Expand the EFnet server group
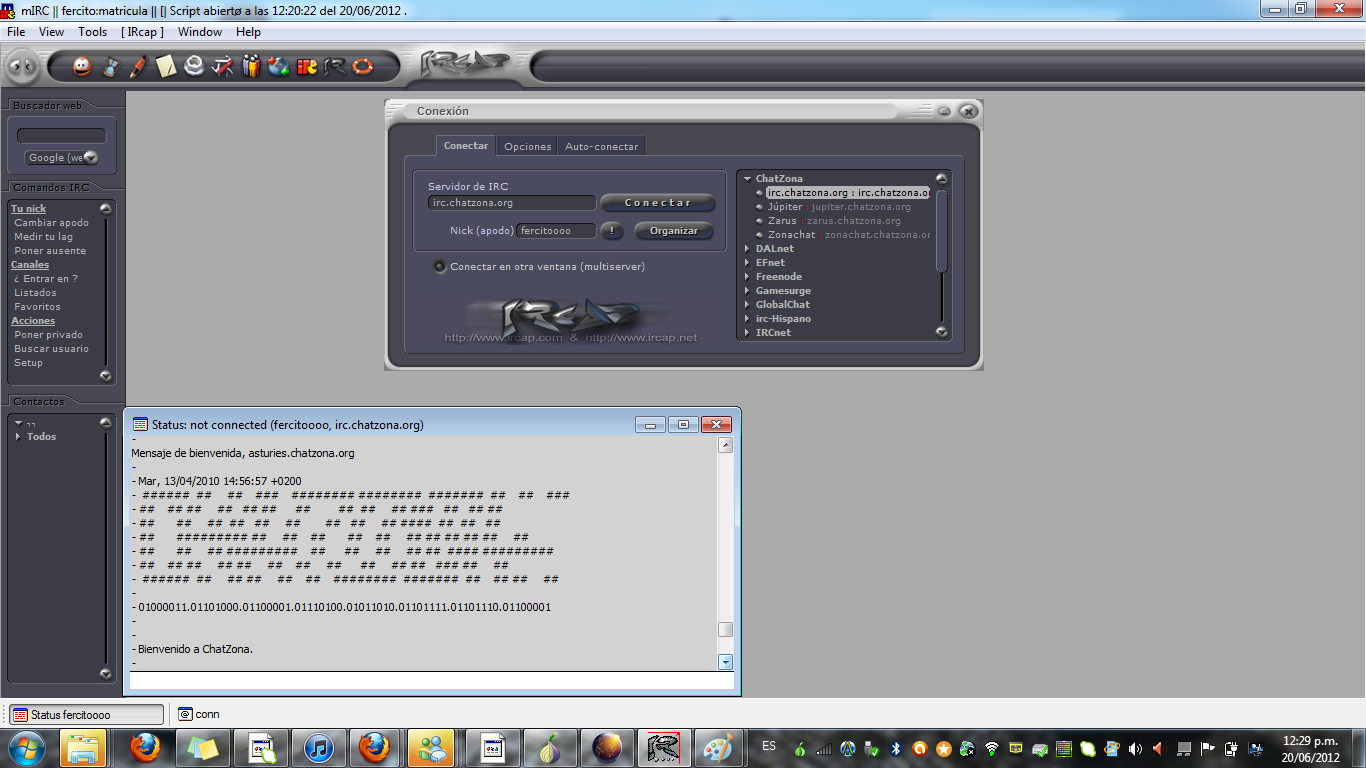This screenshot has height=768, width=1366. (x=747, y=263)
